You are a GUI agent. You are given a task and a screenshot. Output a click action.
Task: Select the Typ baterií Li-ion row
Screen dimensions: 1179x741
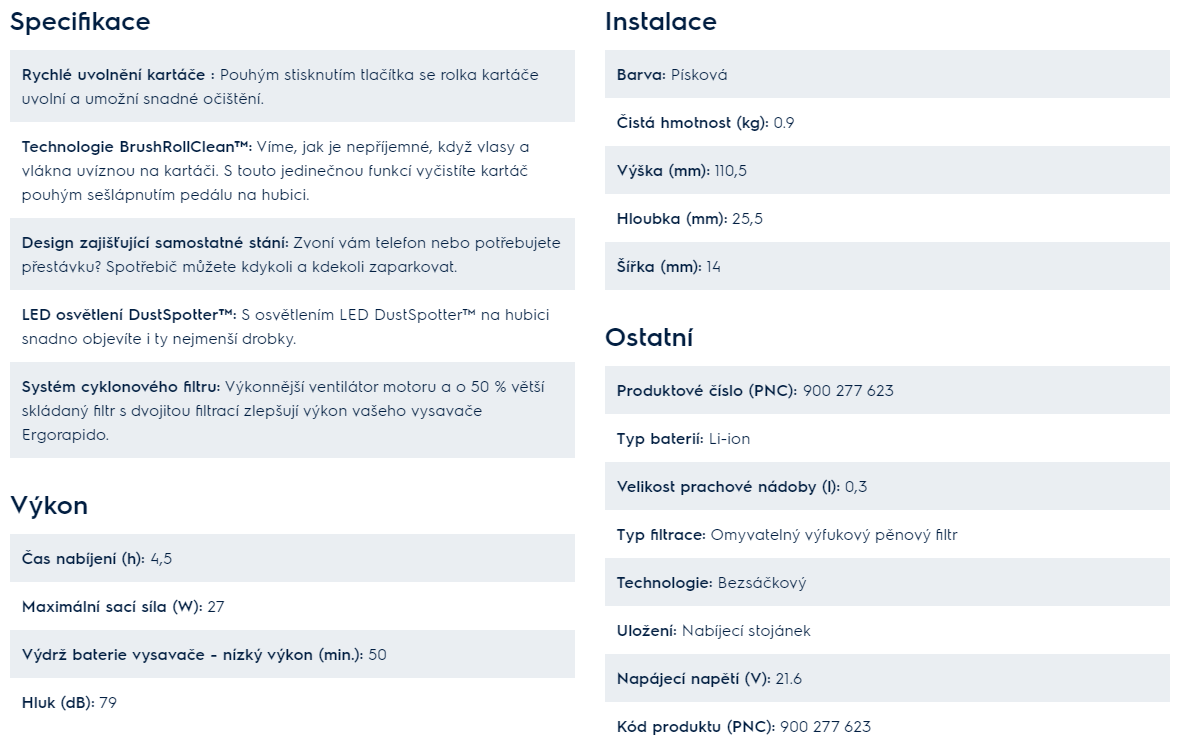[x=887, y=439]
